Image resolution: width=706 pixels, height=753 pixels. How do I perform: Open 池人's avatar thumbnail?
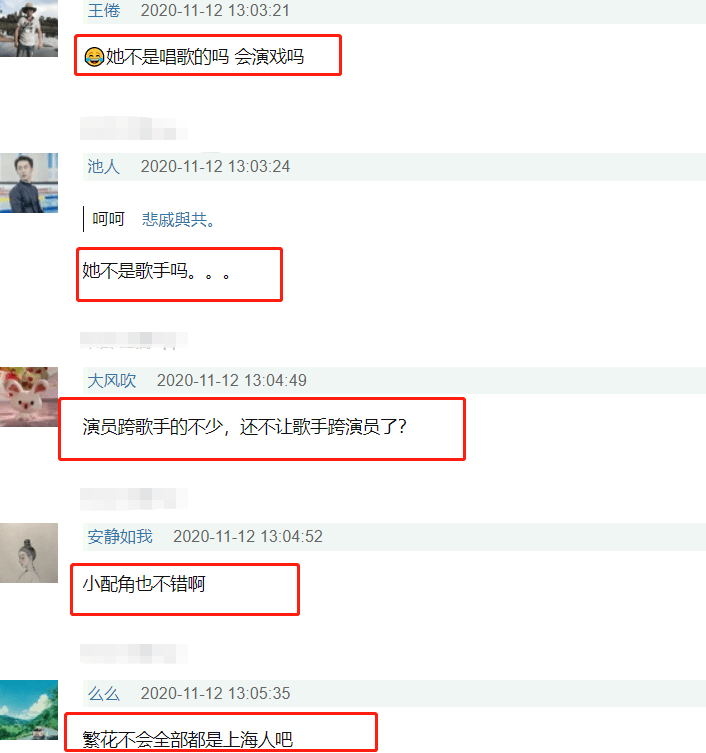click(29, 183)
